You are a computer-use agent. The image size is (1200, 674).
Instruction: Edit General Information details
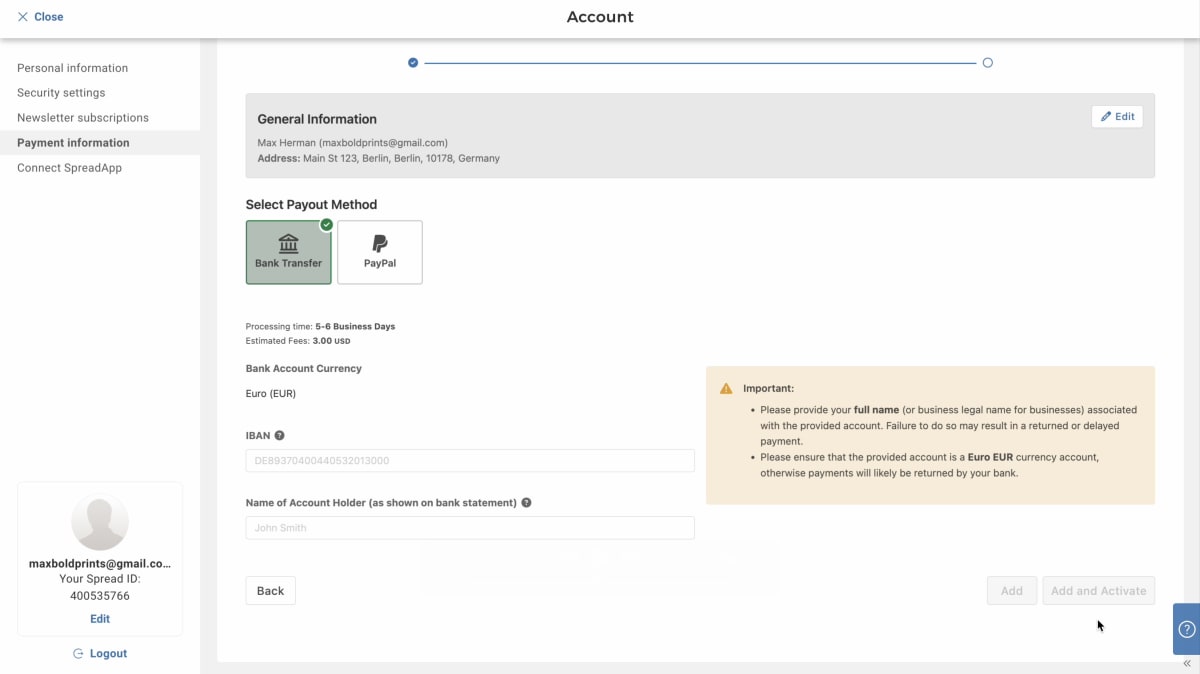[1117, 117]
